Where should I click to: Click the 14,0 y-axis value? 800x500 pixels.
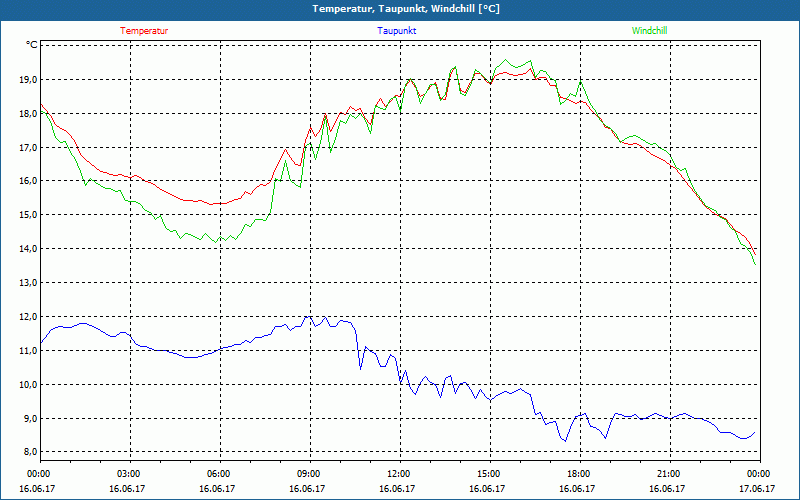[x=28, y=248]
